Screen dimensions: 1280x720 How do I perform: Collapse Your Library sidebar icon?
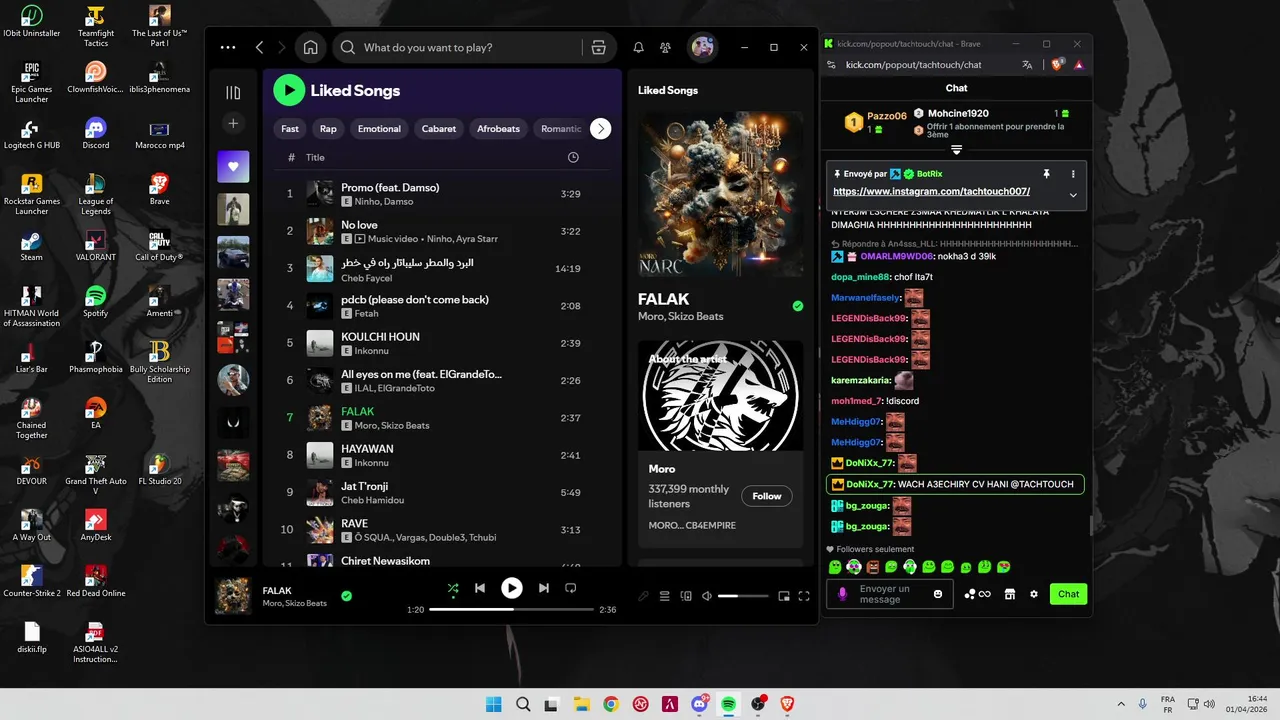click(233, 92)
